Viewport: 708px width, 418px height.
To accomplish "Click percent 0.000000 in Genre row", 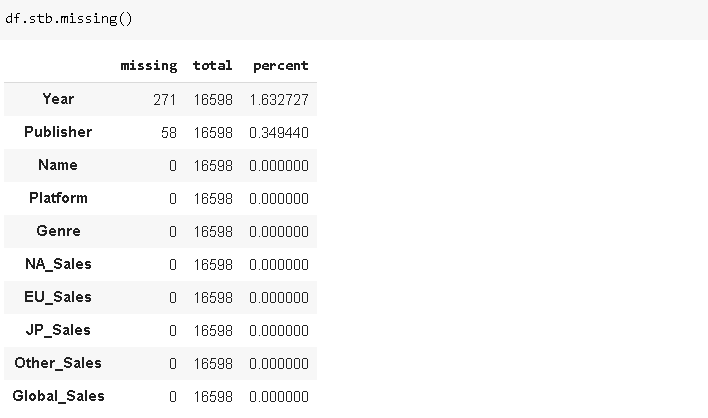I will click(x=279, y=232).
